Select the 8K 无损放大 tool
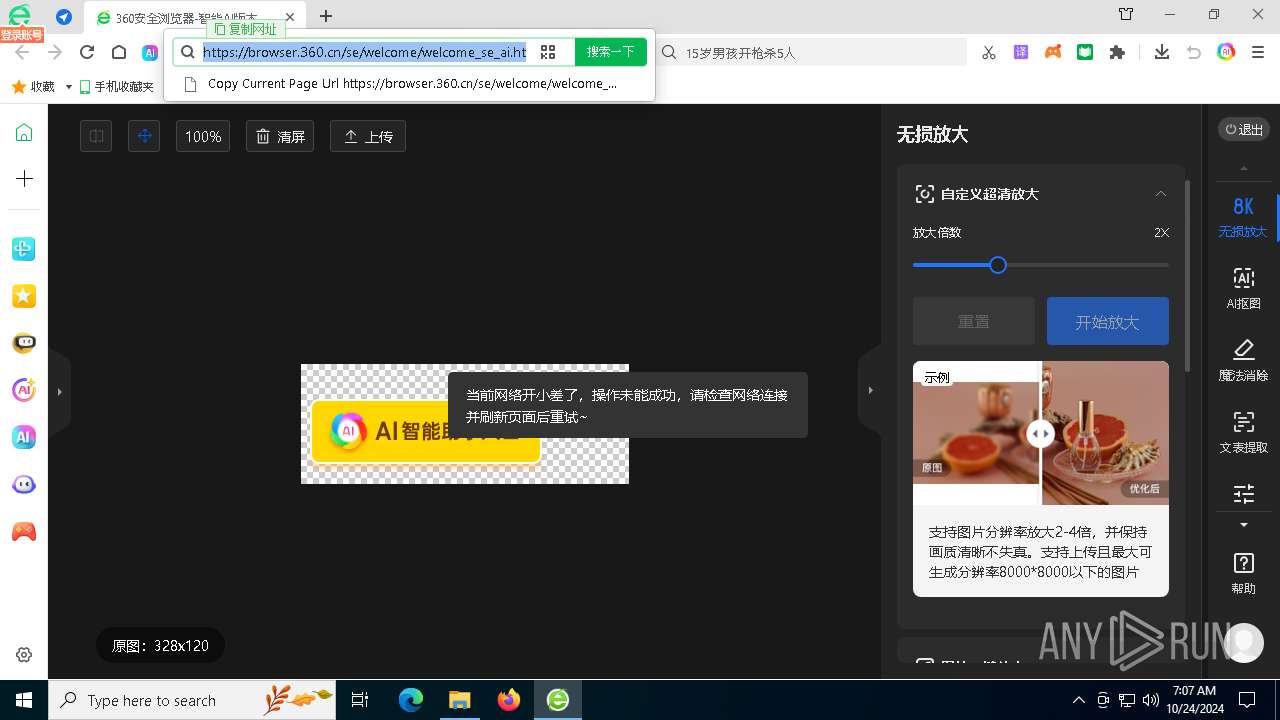Screen dimensions: 1280x720 point(1243,216)
